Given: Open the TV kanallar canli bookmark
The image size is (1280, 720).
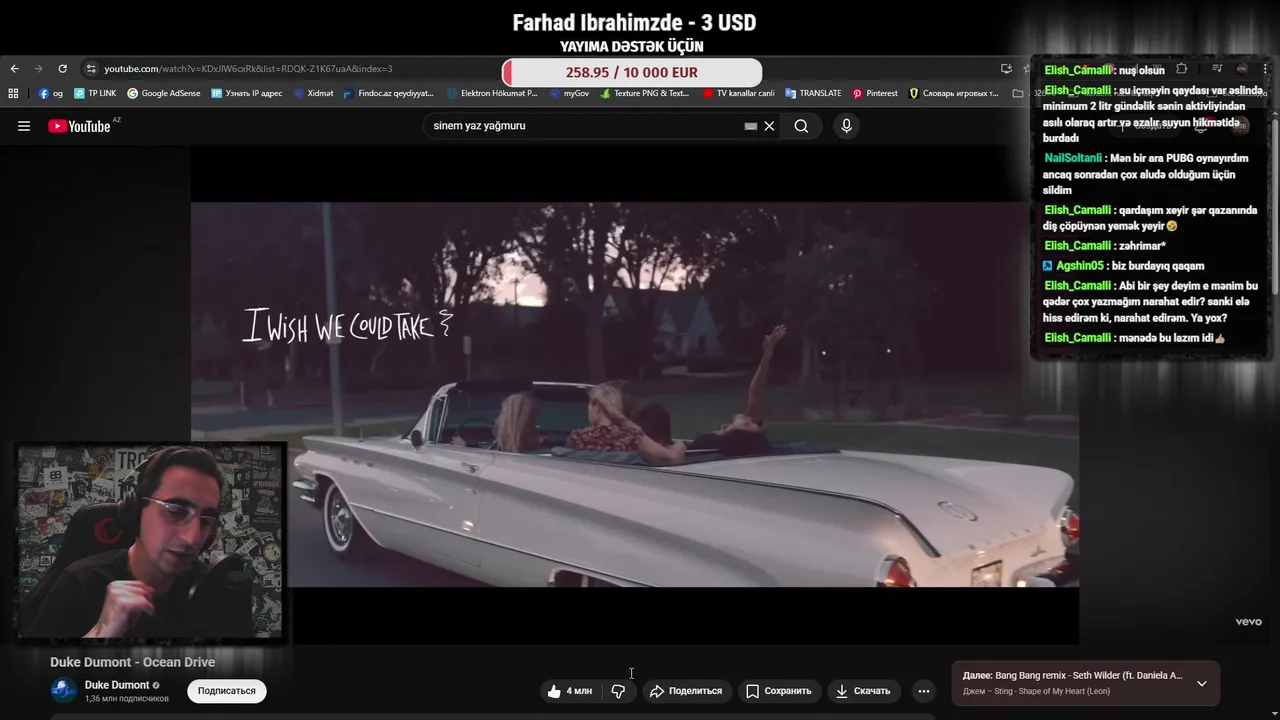Looking at the screenshot, I should pos(738,93).
